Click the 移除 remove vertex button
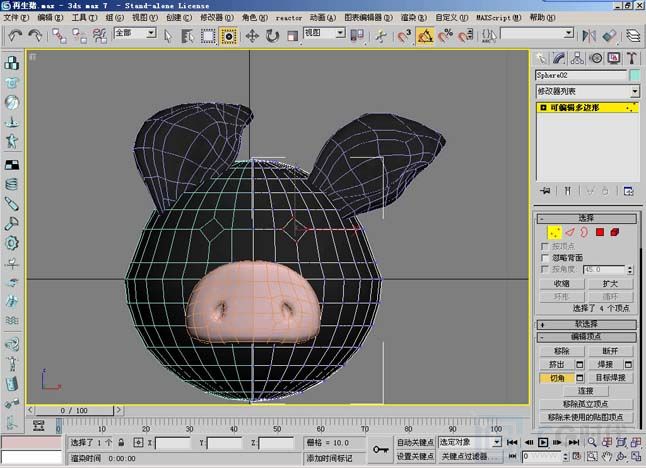The height and width of the screenshot is (468, 646). (562, 351)
